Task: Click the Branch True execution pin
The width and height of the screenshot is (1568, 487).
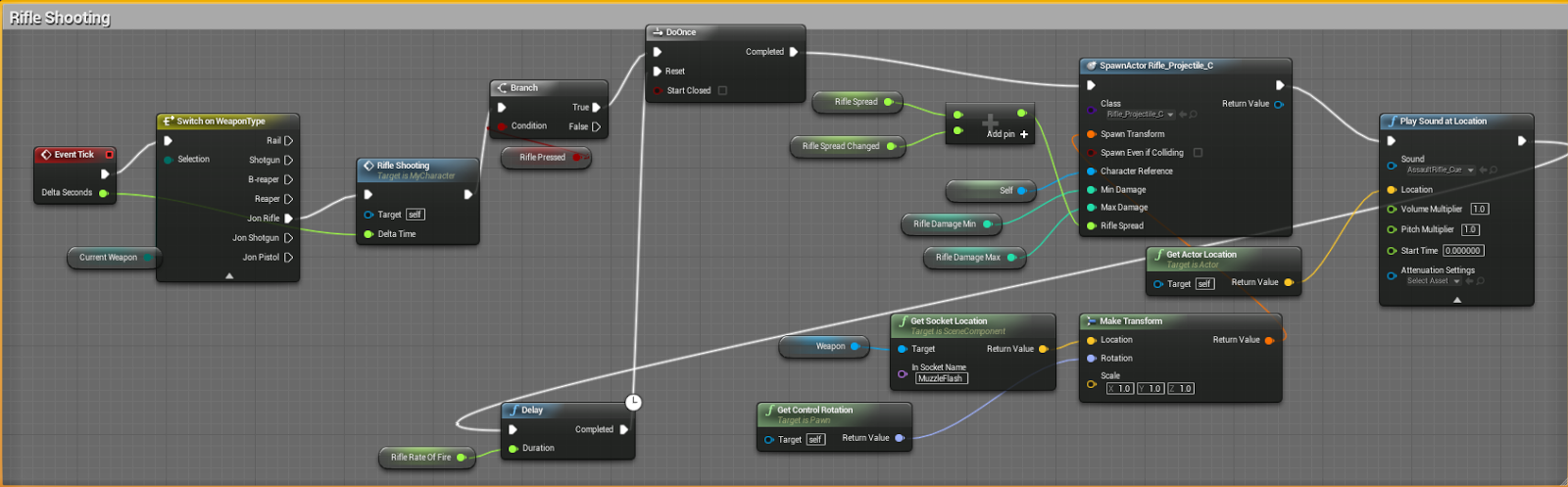Action: point(596,108)
